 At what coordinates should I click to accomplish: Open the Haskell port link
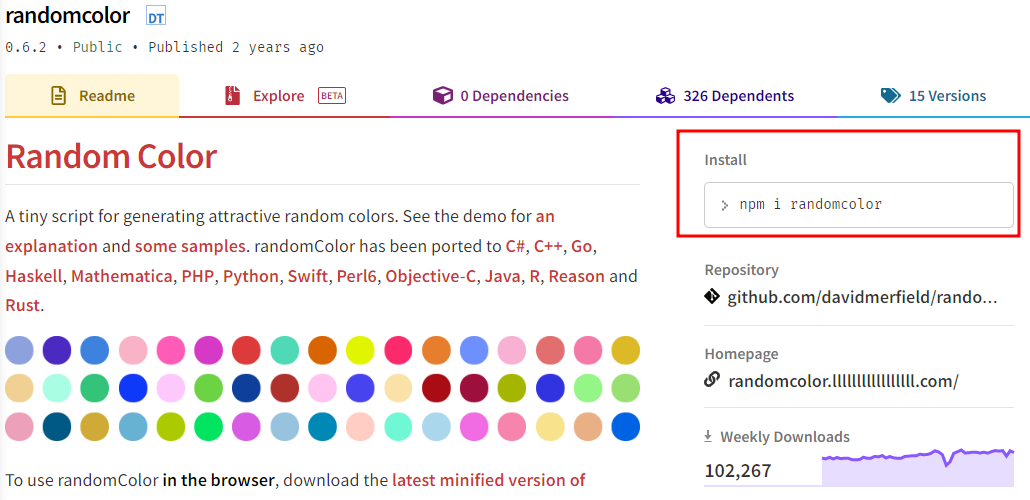coord(34,277)
